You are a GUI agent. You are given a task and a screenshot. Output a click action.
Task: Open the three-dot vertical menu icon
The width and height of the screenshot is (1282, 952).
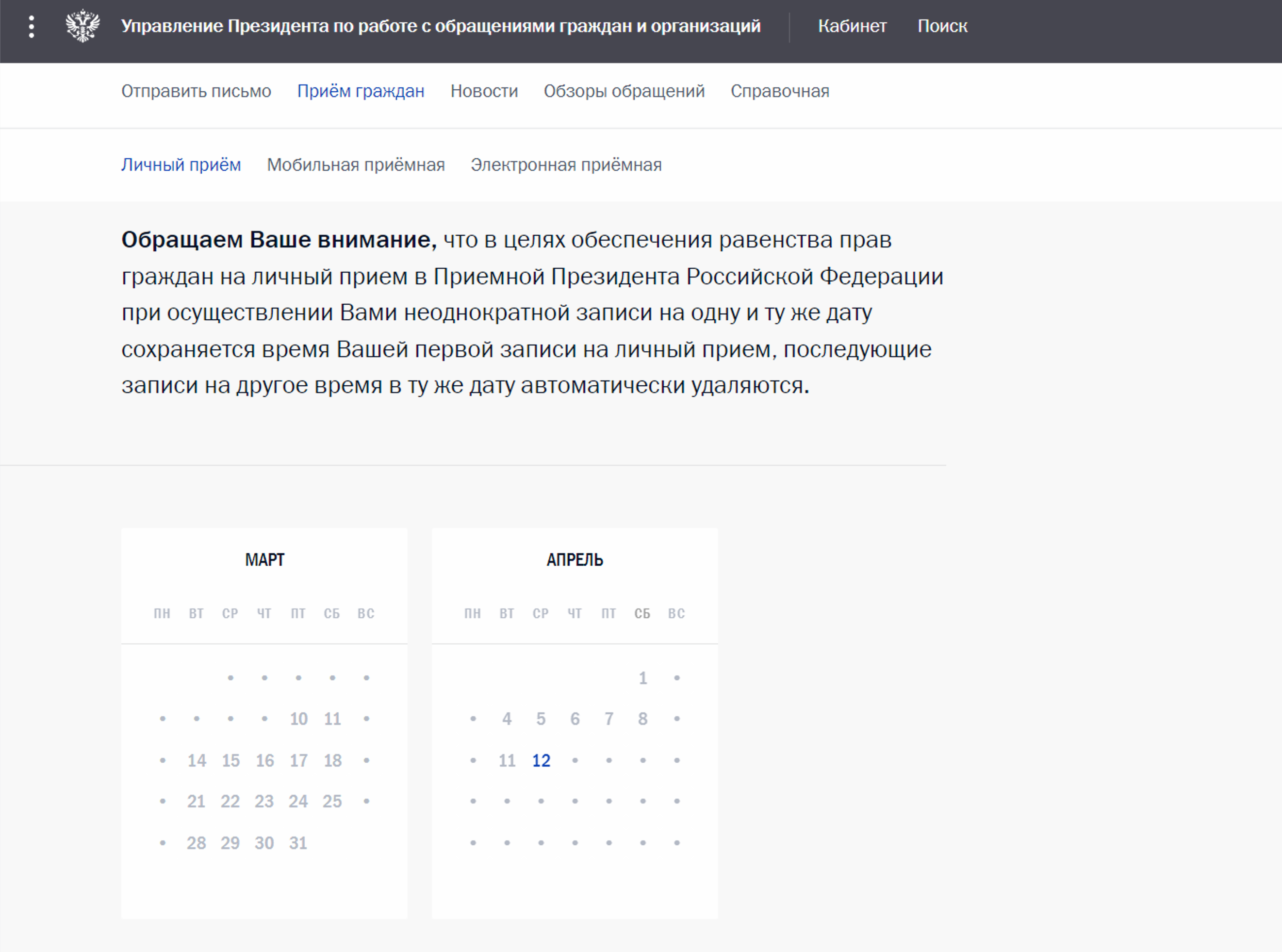[32, 27]
